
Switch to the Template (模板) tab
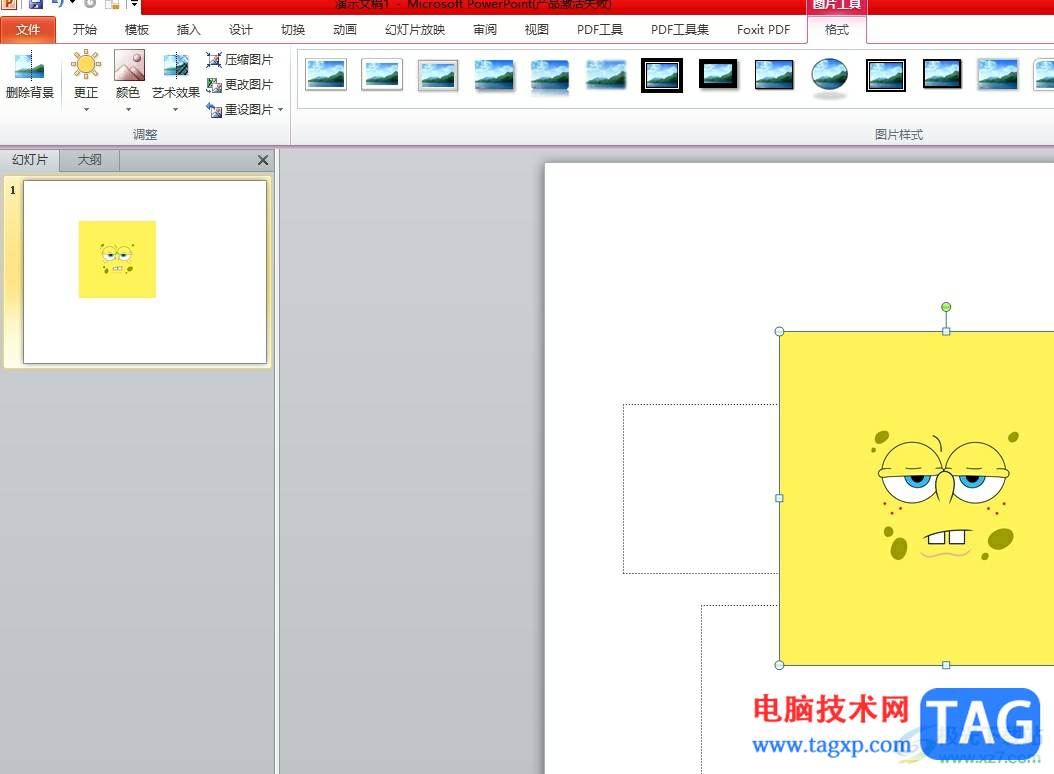(136, 30)
